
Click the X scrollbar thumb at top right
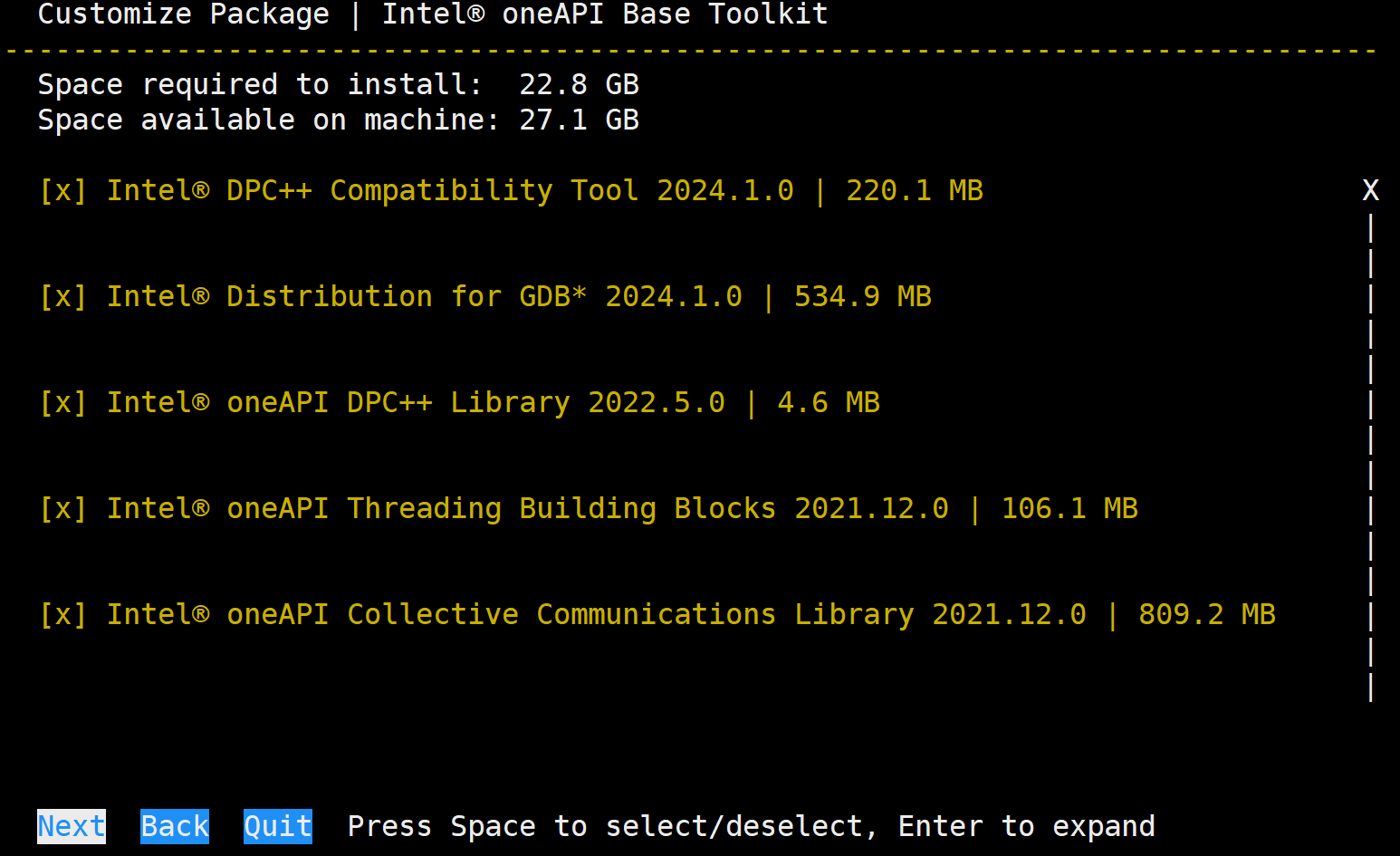[x=1371, y=190]
